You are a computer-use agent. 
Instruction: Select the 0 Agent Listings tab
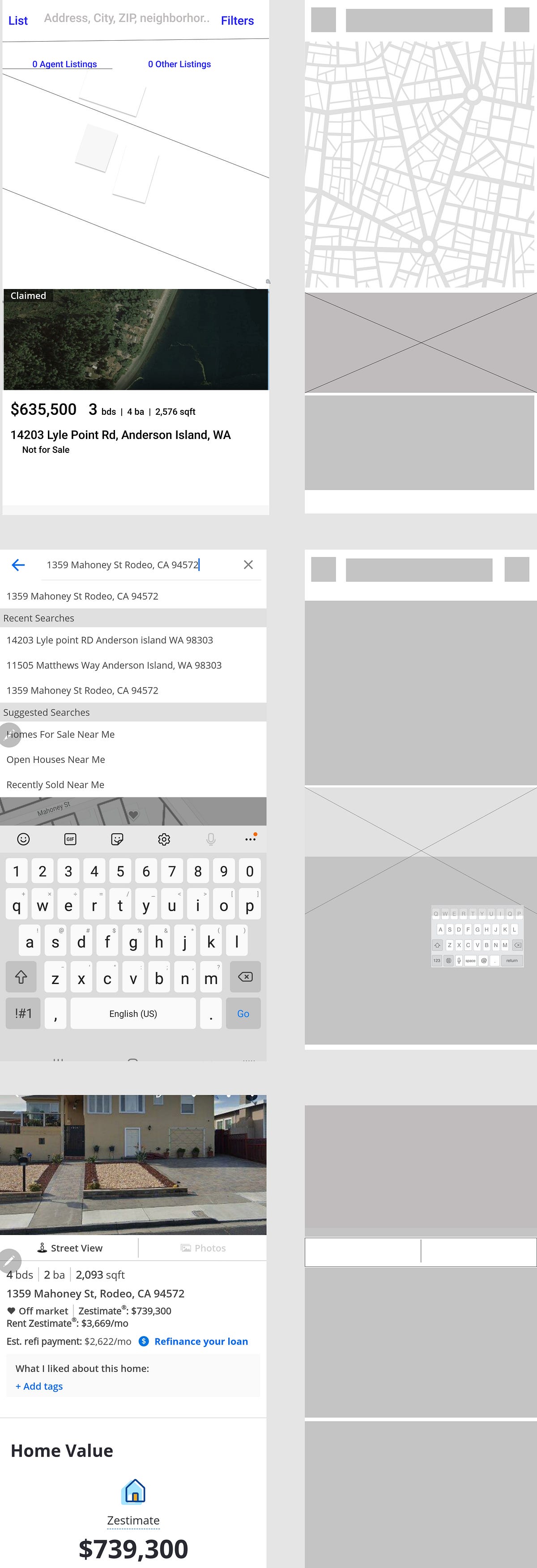(x=64, y=64)
